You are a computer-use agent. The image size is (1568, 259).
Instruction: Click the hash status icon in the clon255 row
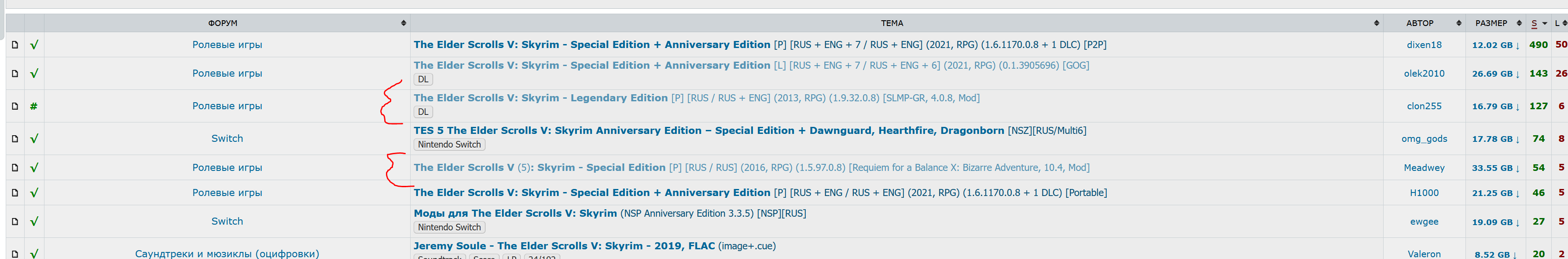click(34, 106)
